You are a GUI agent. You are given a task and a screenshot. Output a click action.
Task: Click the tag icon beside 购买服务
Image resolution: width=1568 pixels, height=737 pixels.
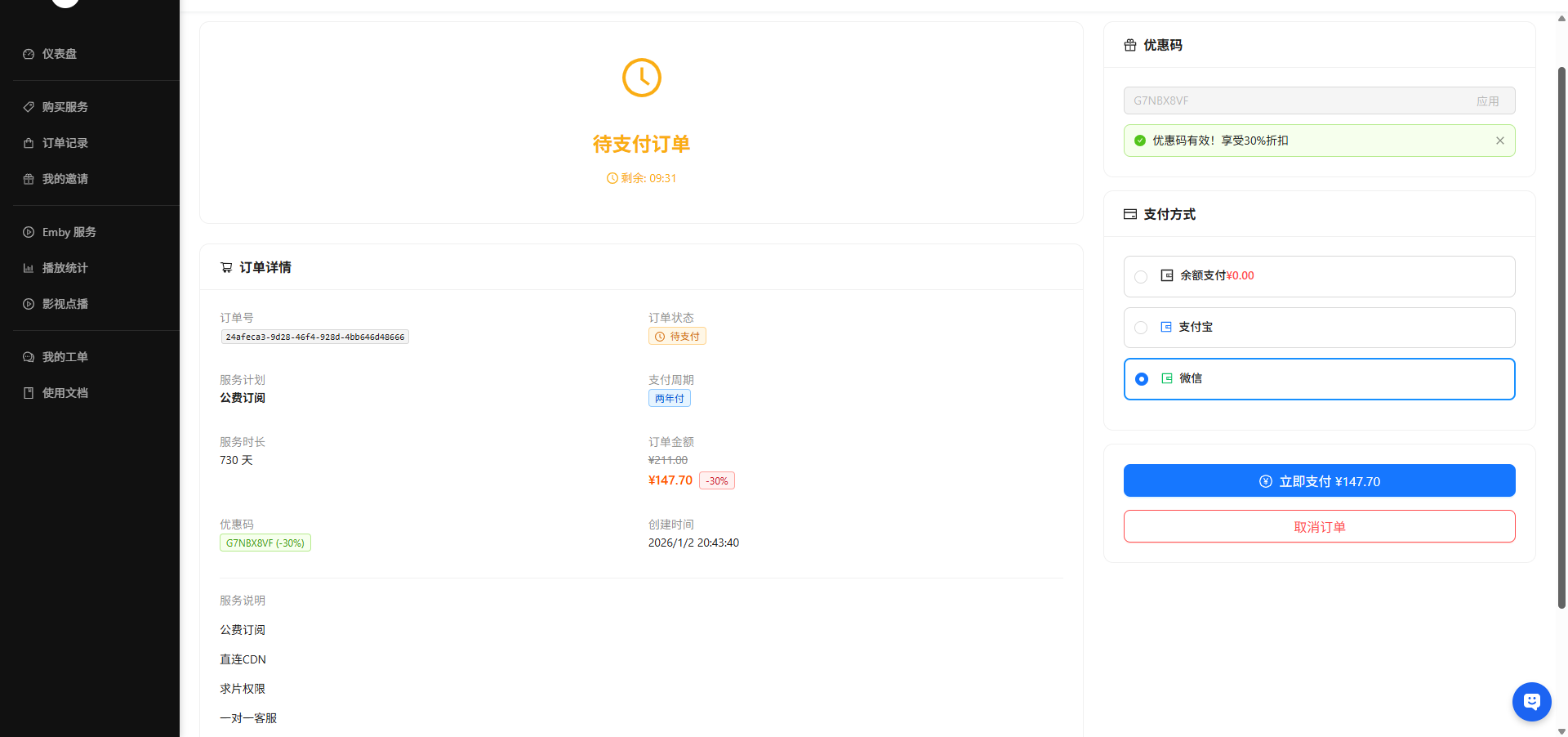(x=29, y=107)
